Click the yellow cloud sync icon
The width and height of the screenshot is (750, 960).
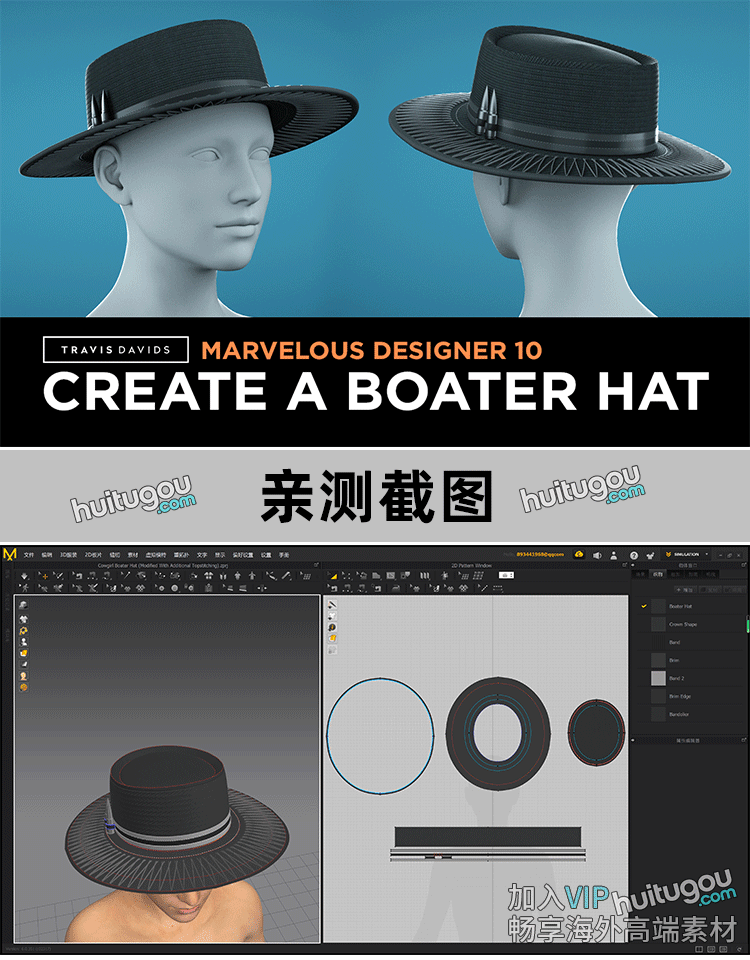(579, 554)
